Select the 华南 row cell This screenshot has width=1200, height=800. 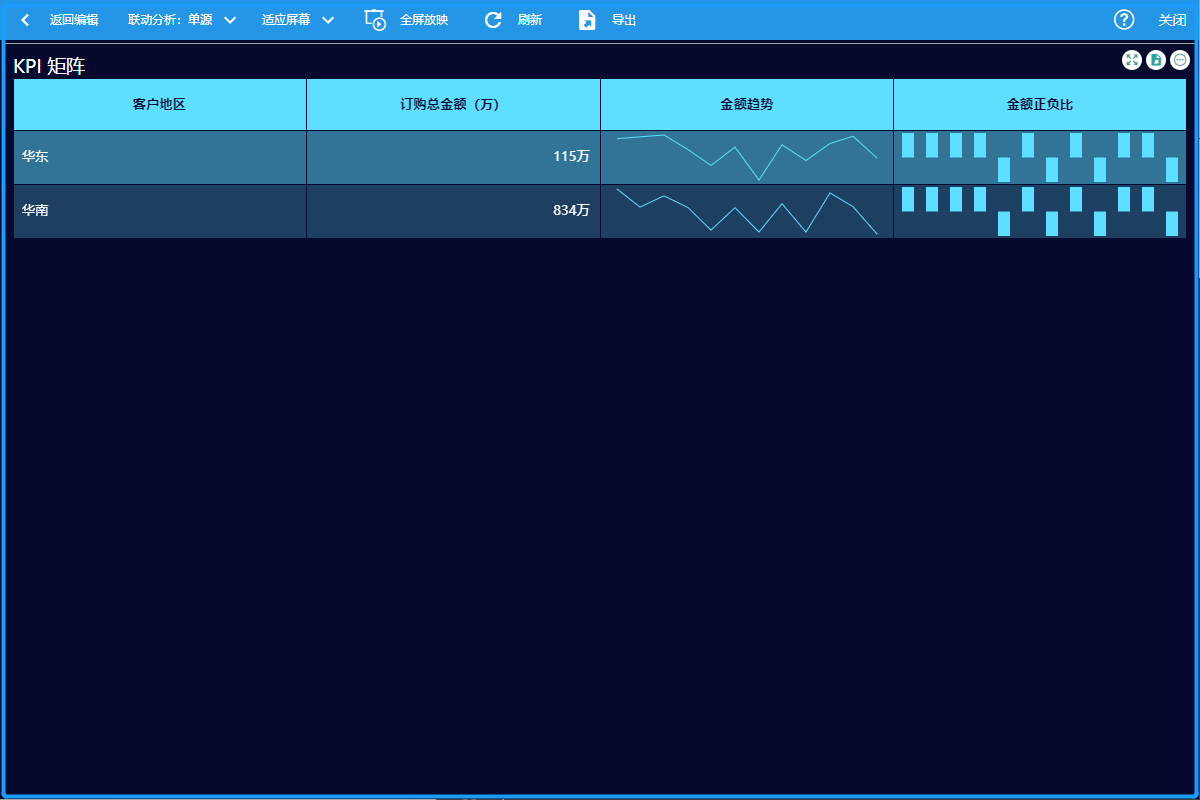[x=160, y=211]
